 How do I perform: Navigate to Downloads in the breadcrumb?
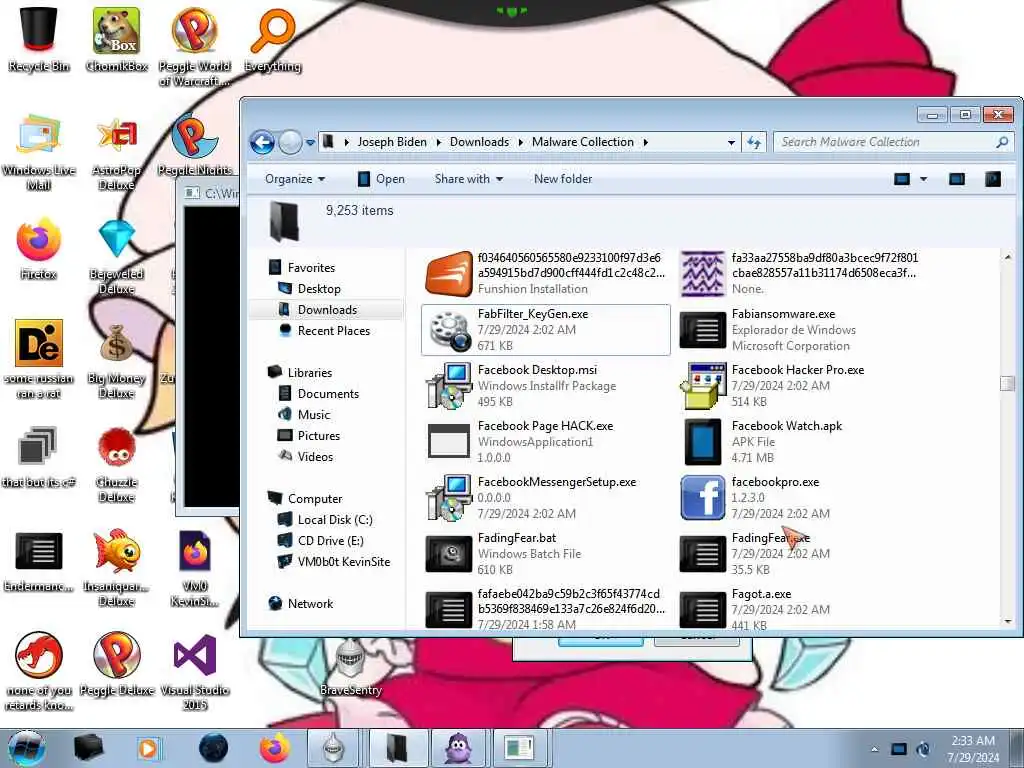(x=479, y=142)
